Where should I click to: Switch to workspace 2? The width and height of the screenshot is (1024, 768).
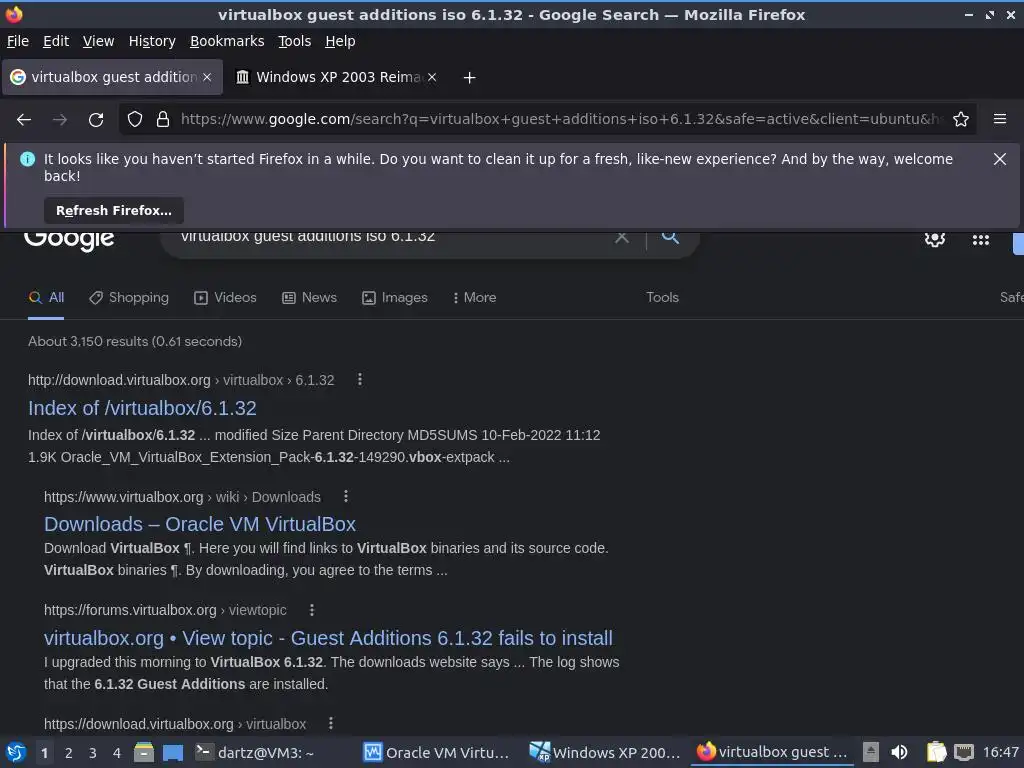pos(69,753)
